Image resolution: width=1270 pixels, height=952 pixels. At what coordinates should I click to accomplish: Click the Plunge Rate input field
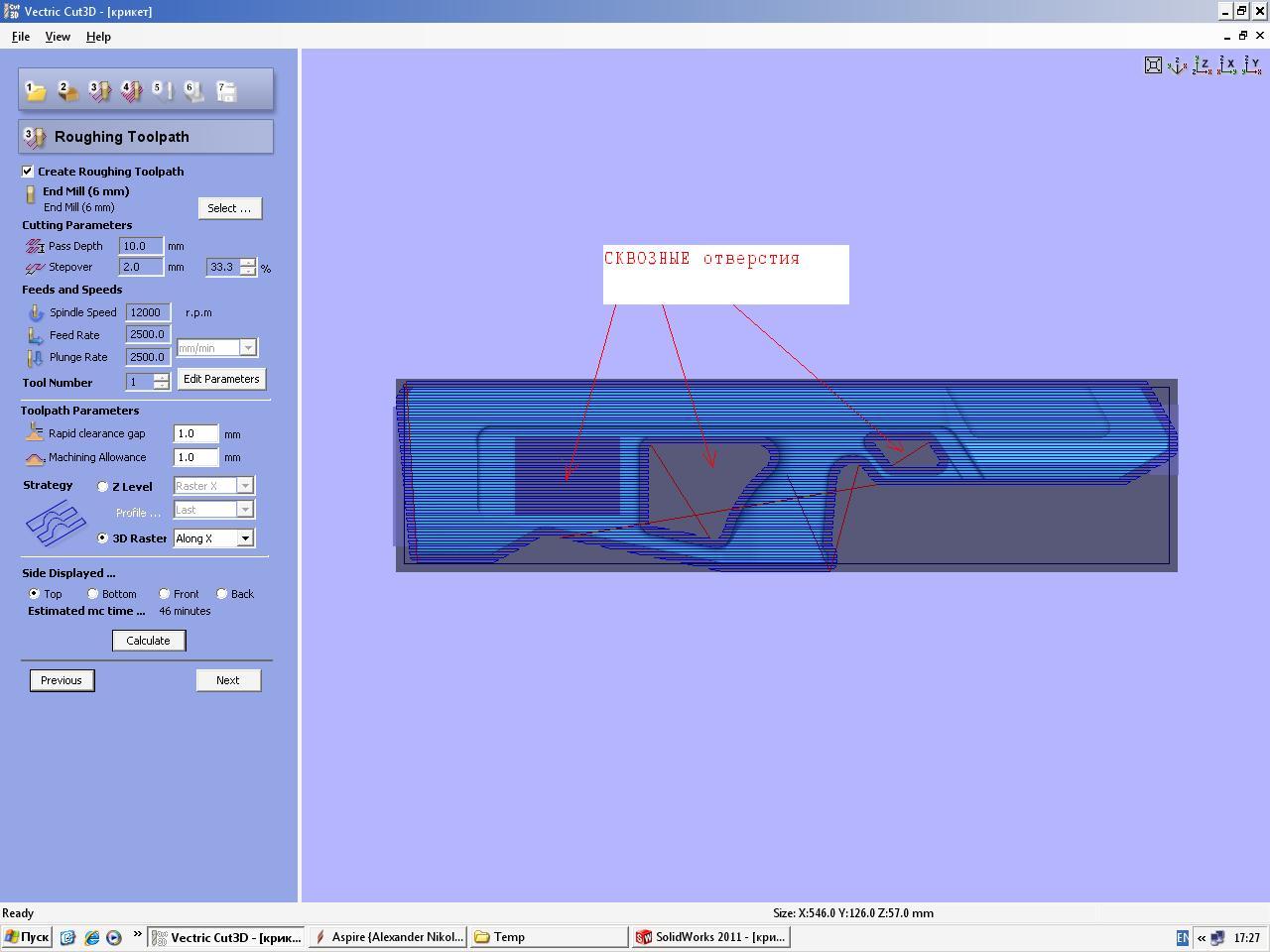[x=148, y=357]
